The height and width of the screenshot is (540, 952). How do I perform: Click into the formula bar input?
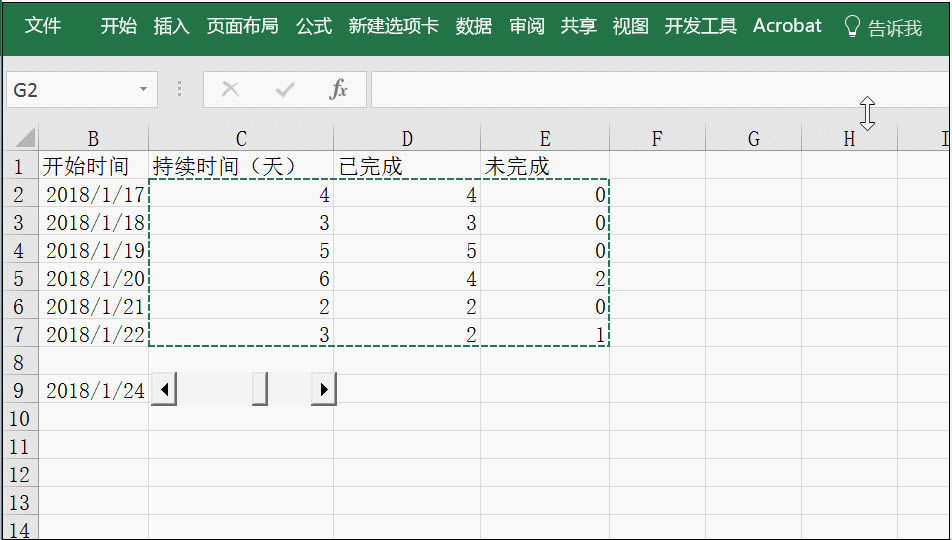click(661, 90)
